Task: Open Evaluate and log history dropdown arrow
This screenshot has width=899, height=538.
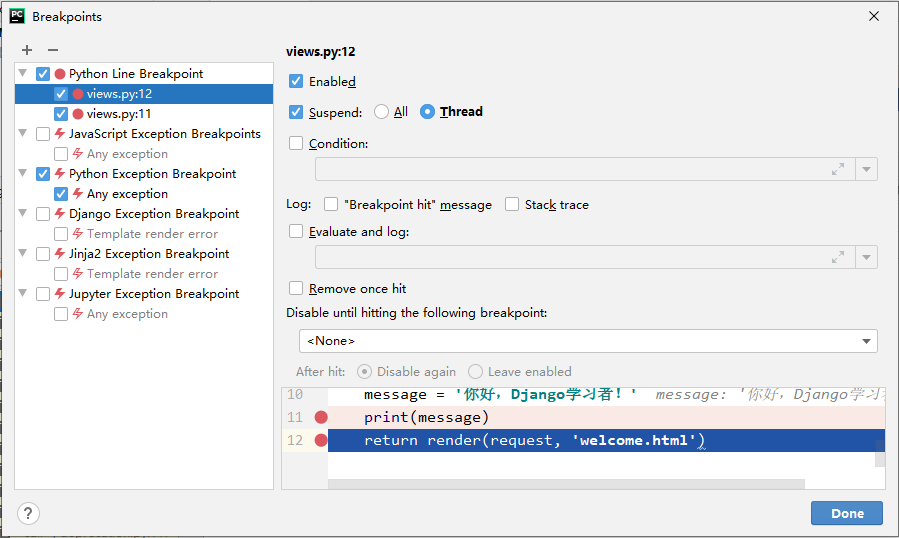Action: (866, 257)
